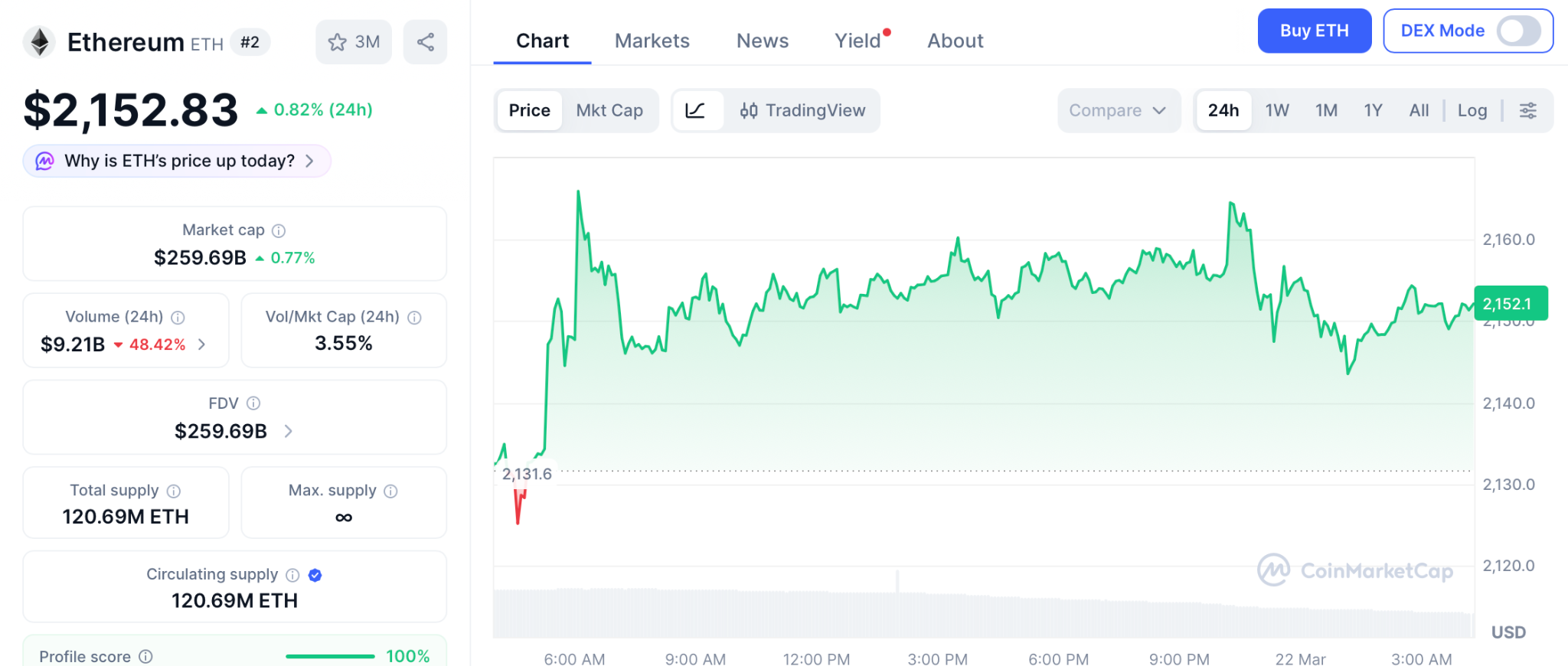Click the FDV info icon
The height and width of the screenshot is (666, 1568).
[253, 403]
